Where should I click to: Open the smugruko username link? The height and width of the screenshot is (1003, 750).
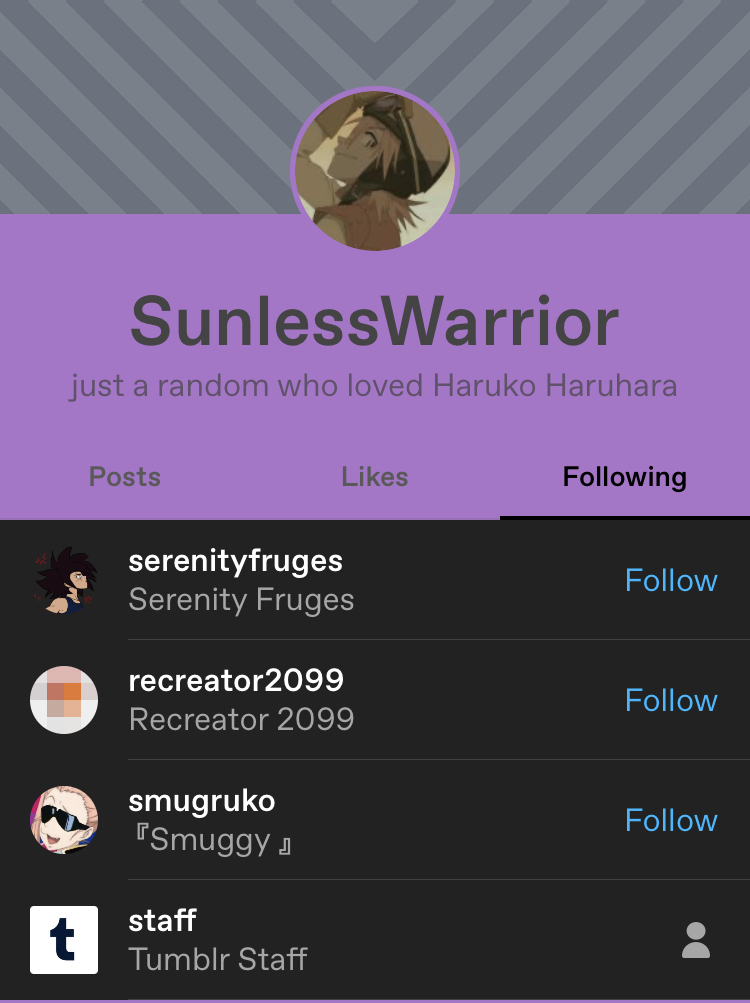(202, 802)
